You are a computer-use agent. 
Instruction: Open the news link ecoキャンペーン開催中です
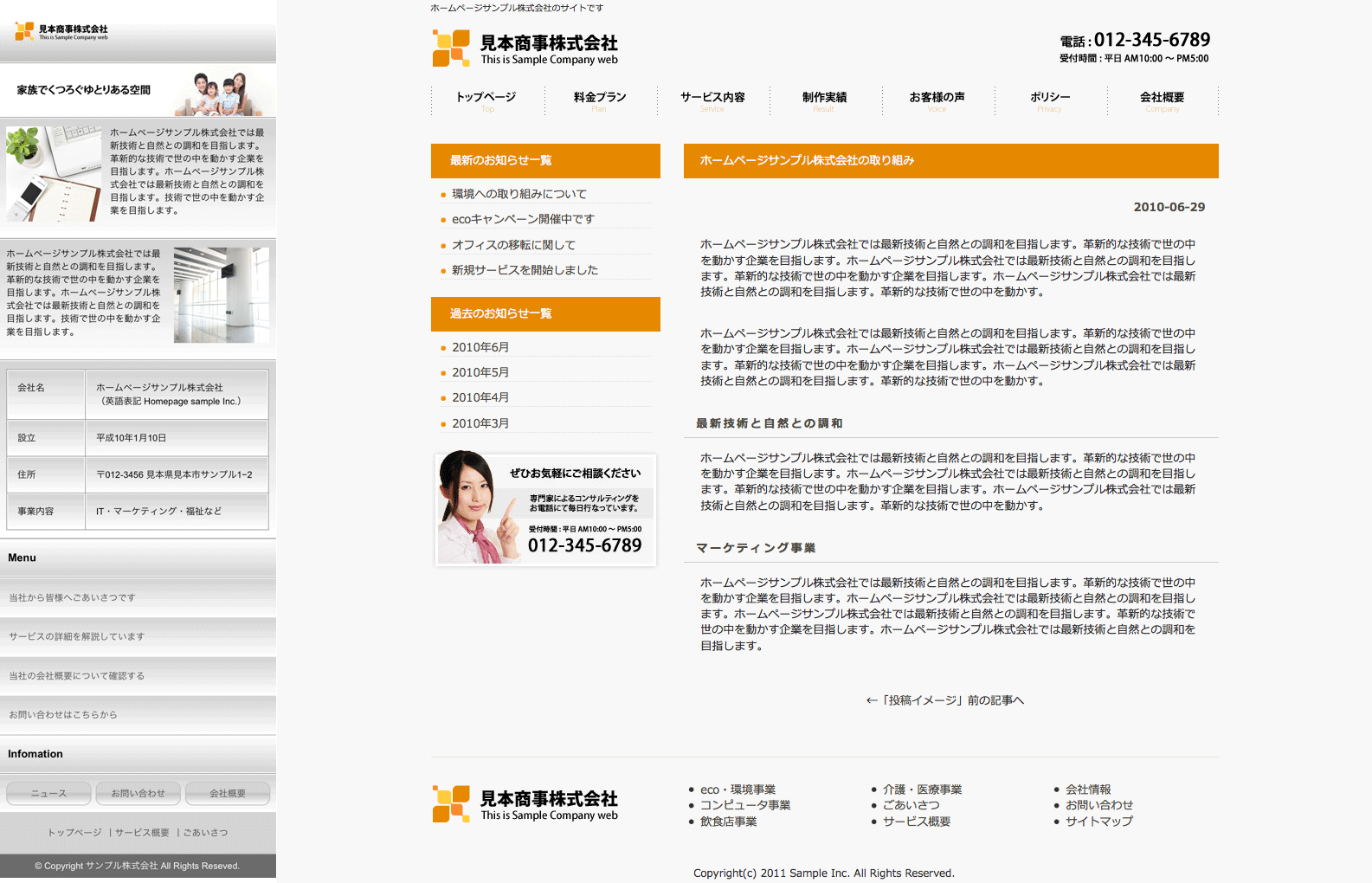click(523, 220)
